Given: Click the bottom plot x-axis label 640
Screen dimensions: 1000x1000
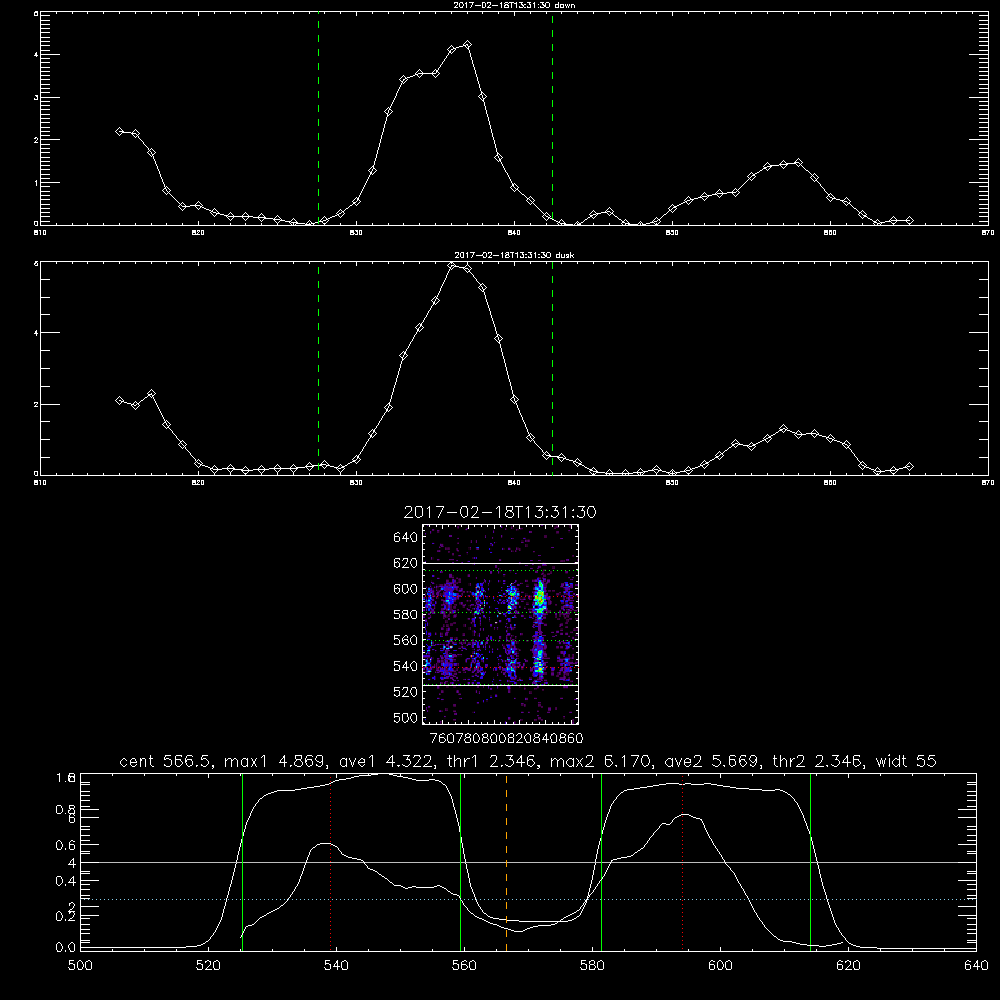Looking at the screenshot, I should (976, 966).
